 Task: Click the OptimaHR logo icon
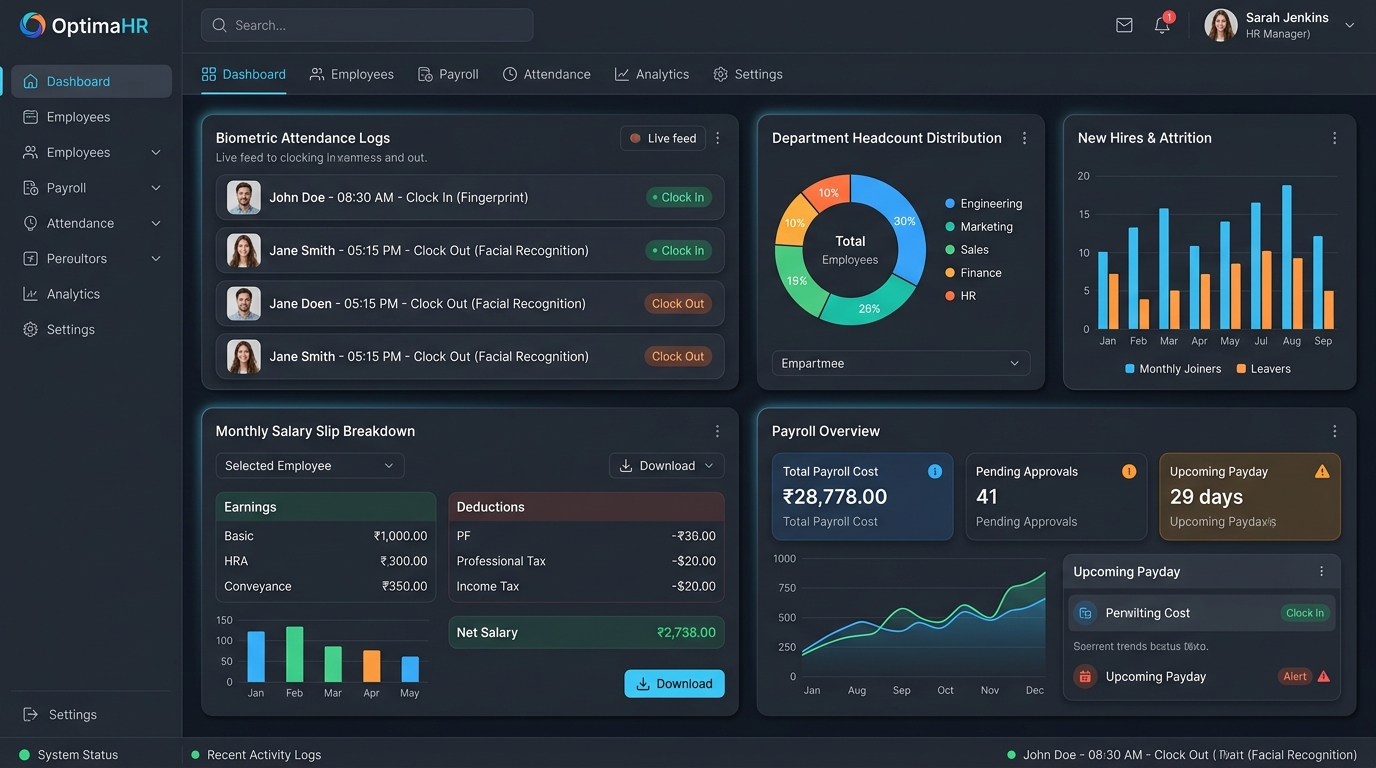tap(32, 26)
